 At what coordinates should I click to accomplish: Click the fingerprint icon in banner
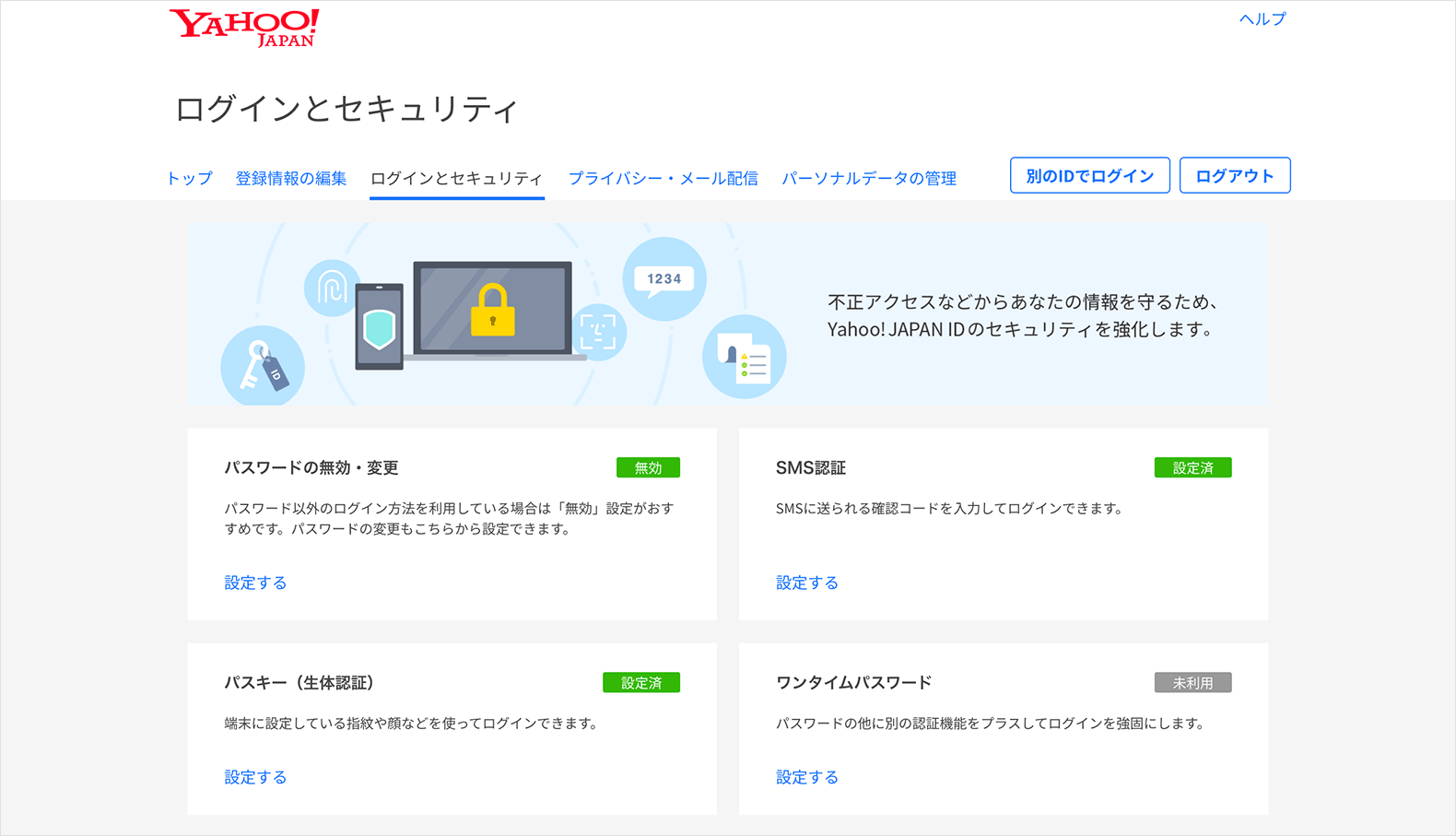point(332,288)
